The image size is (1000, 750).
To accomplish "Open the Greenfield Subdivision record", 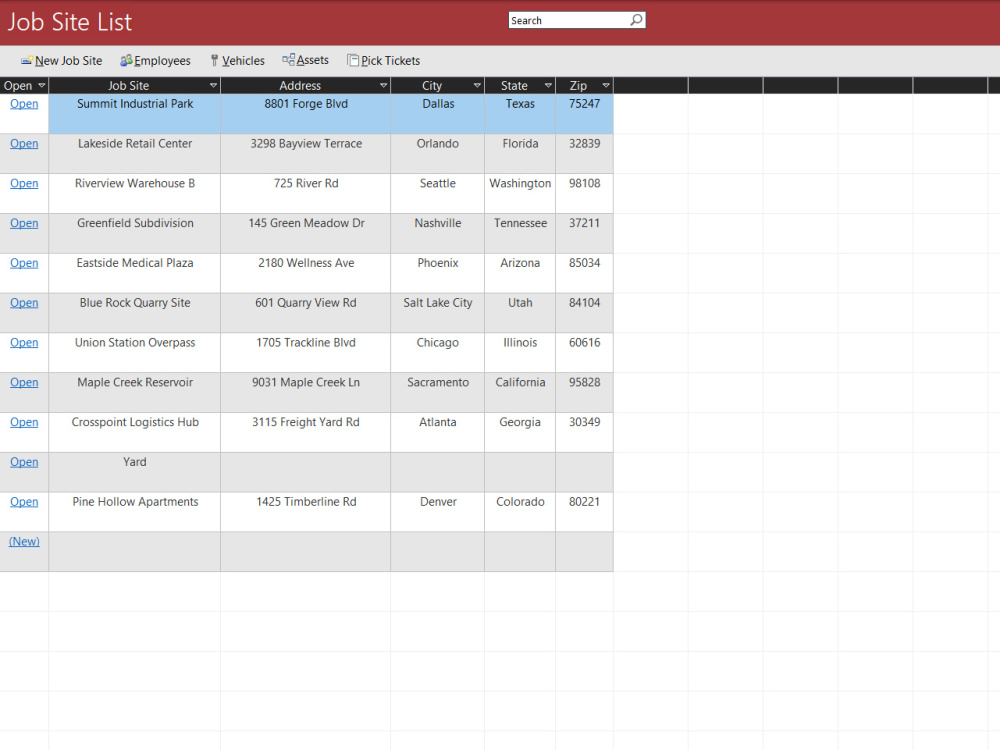I will (24, 223).
